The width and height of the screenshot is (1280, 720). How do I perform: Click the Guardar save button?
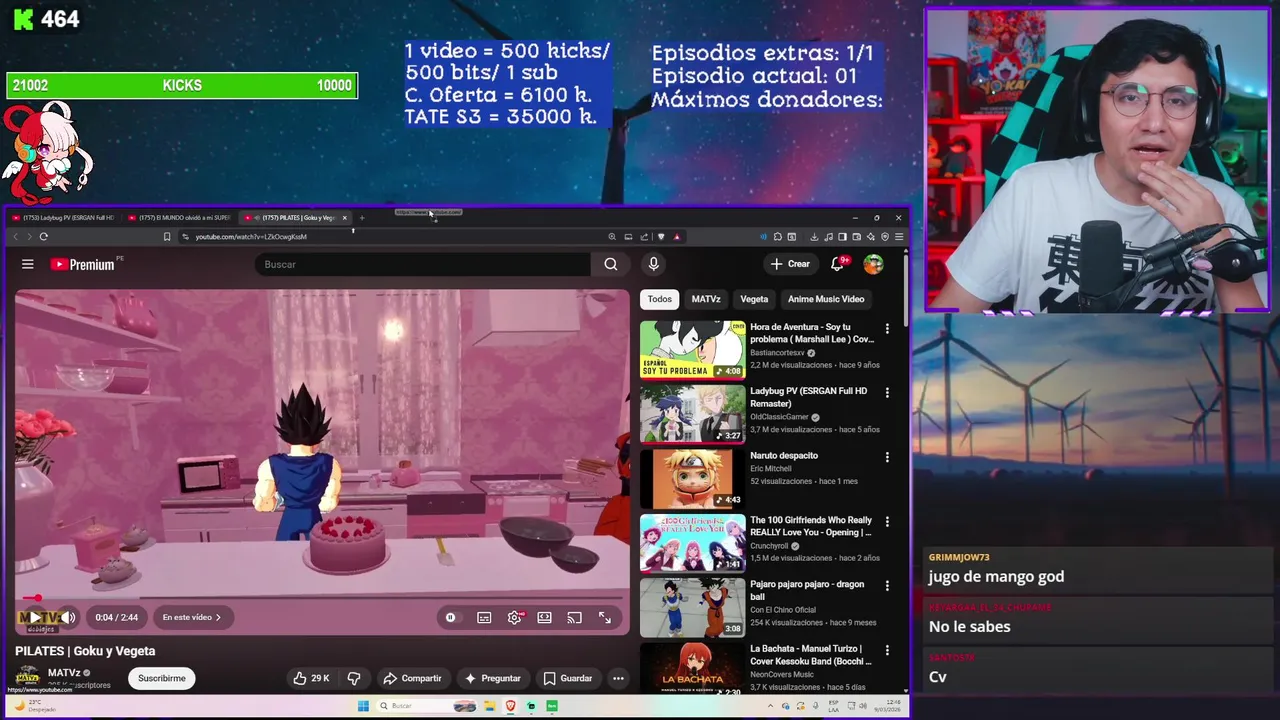[567, 678]
